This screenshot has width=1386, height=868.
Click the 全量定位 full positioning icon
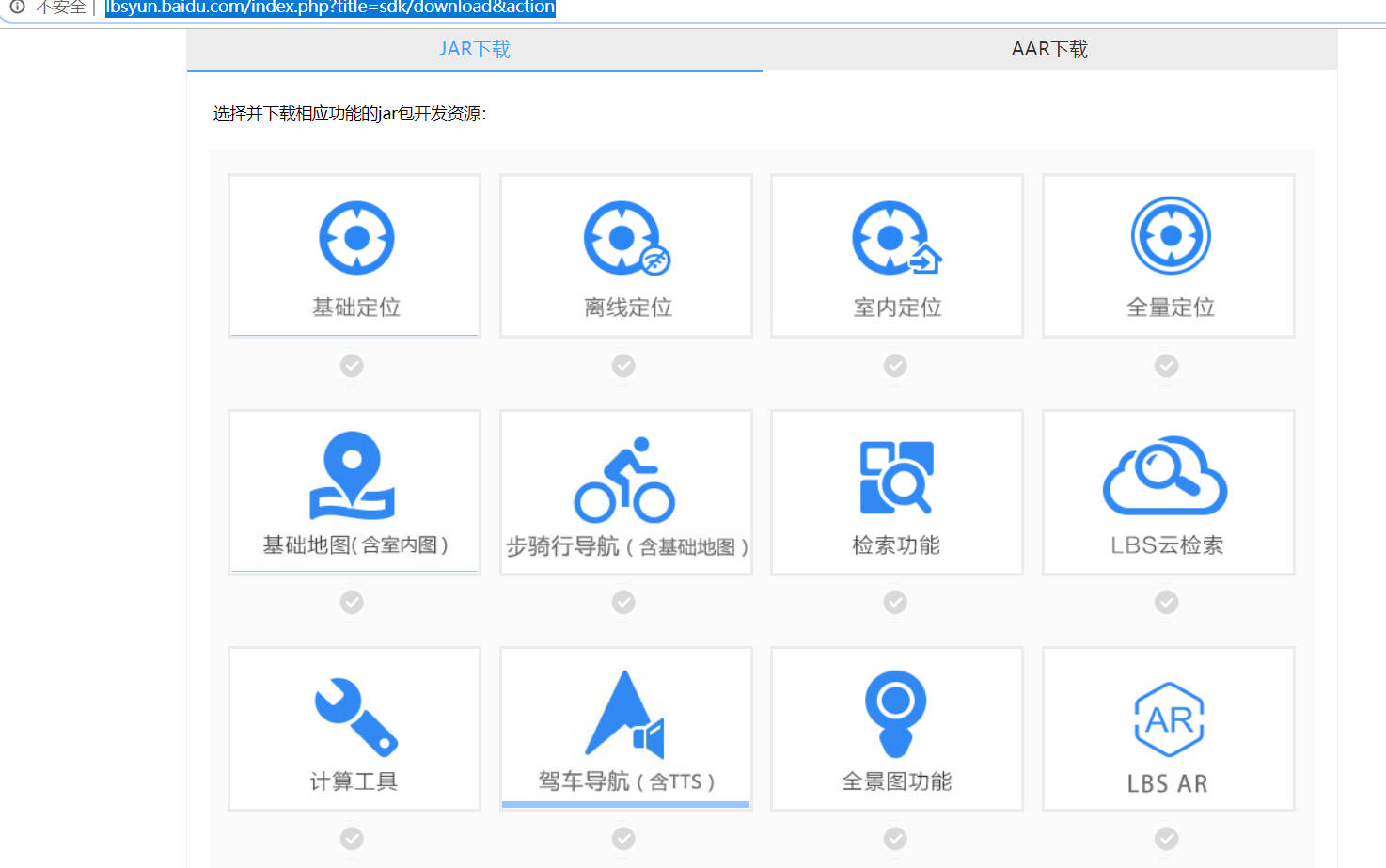(x=1169, y=236)
